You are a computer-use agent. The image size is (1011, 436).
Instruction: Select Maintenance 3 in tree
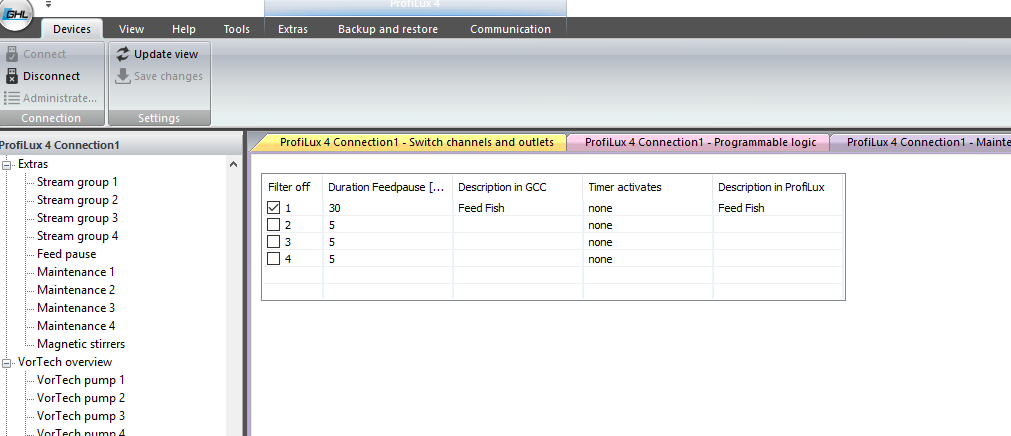pyautogui.click(x=76, y=308)
